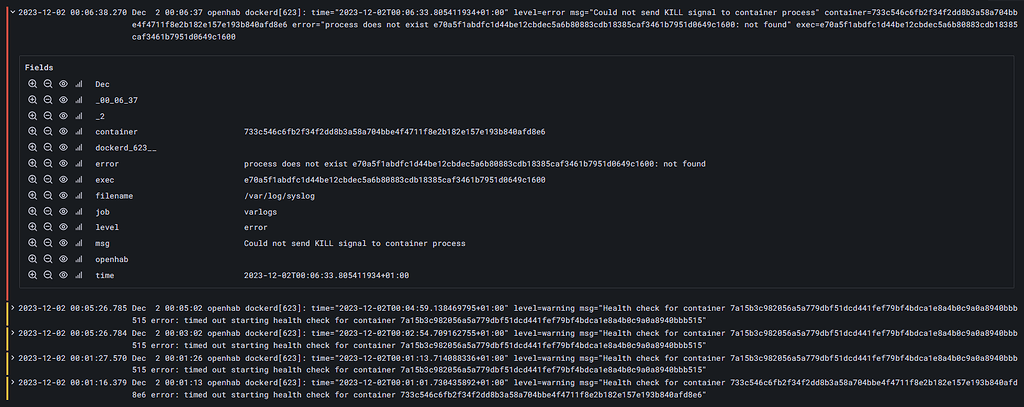Expand the 00:01:27.570 log entry
The height and width of the screenshot is (407, 1024).
pos(12,358)
